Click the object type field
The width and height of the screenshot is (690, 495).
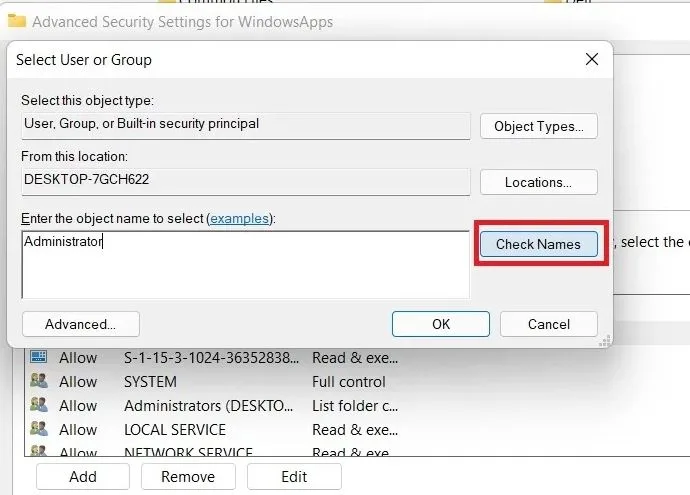(246, 126)
